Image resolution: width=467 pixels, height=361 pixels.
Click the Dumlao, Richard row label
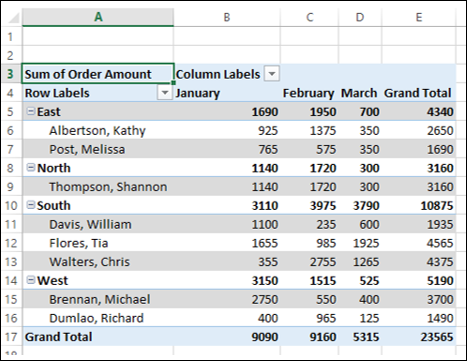tap(96, 318)
